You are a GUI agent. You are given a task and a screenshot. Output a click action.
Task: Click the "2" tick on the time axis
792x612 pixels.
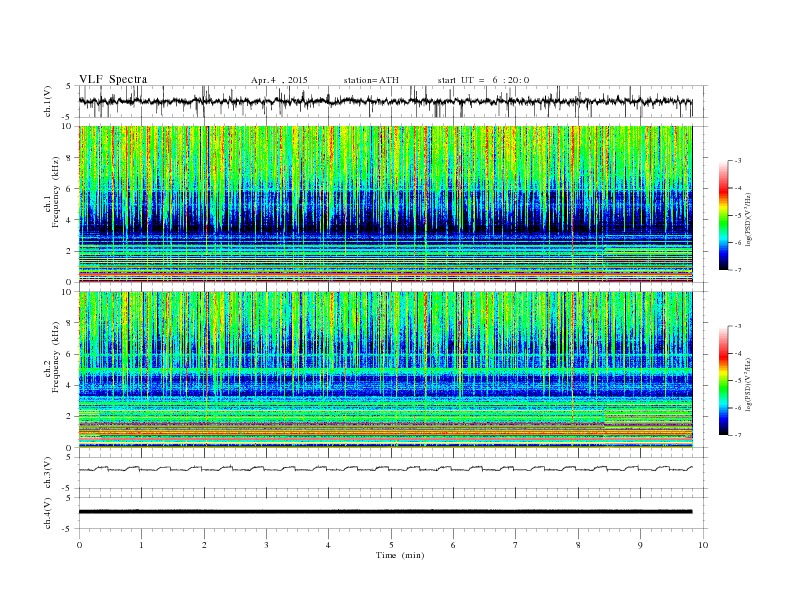[204, 545]
